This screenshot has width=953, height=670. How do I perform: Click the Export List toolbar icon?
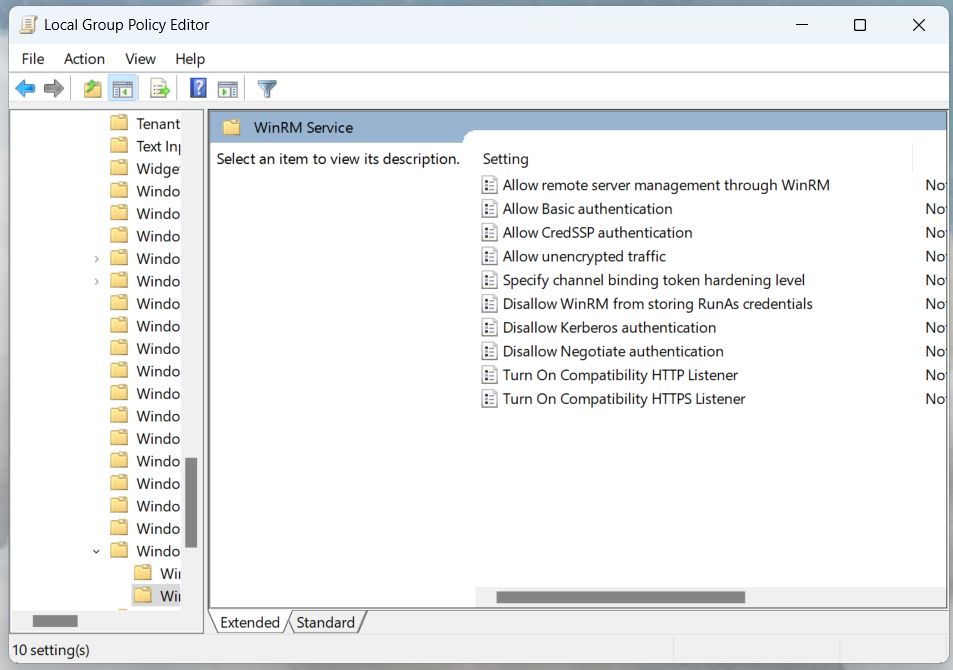click(x=160, y=89)
